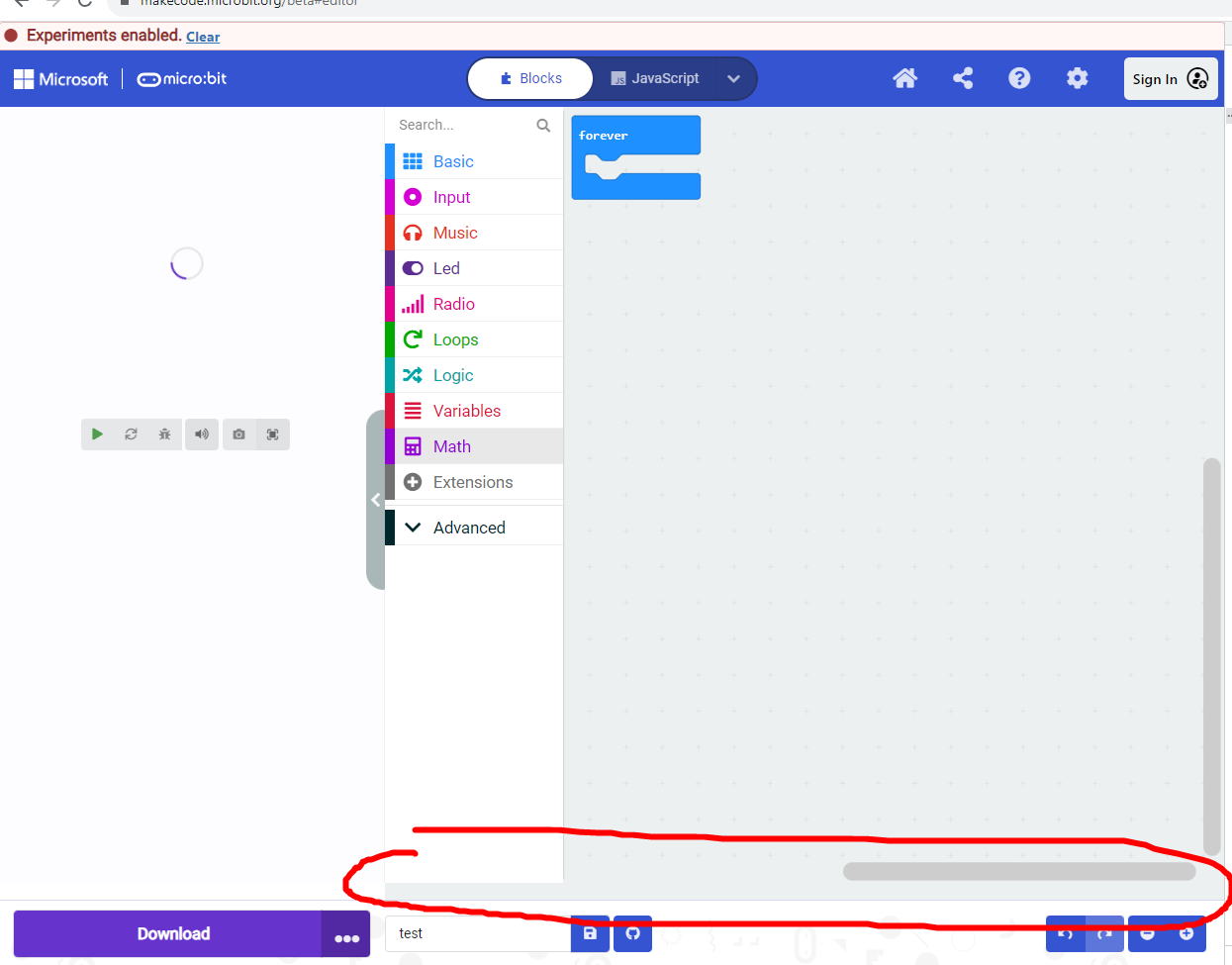Save the project using the save icon
Image resolution: width=1232 pixels, height=965 pixels.
(589, 933)
